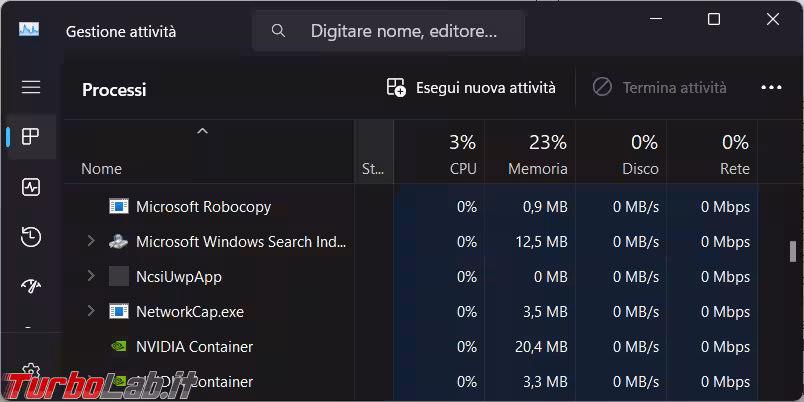Expand the Microsoft Windows Search Indexer row

coord(91,242)
